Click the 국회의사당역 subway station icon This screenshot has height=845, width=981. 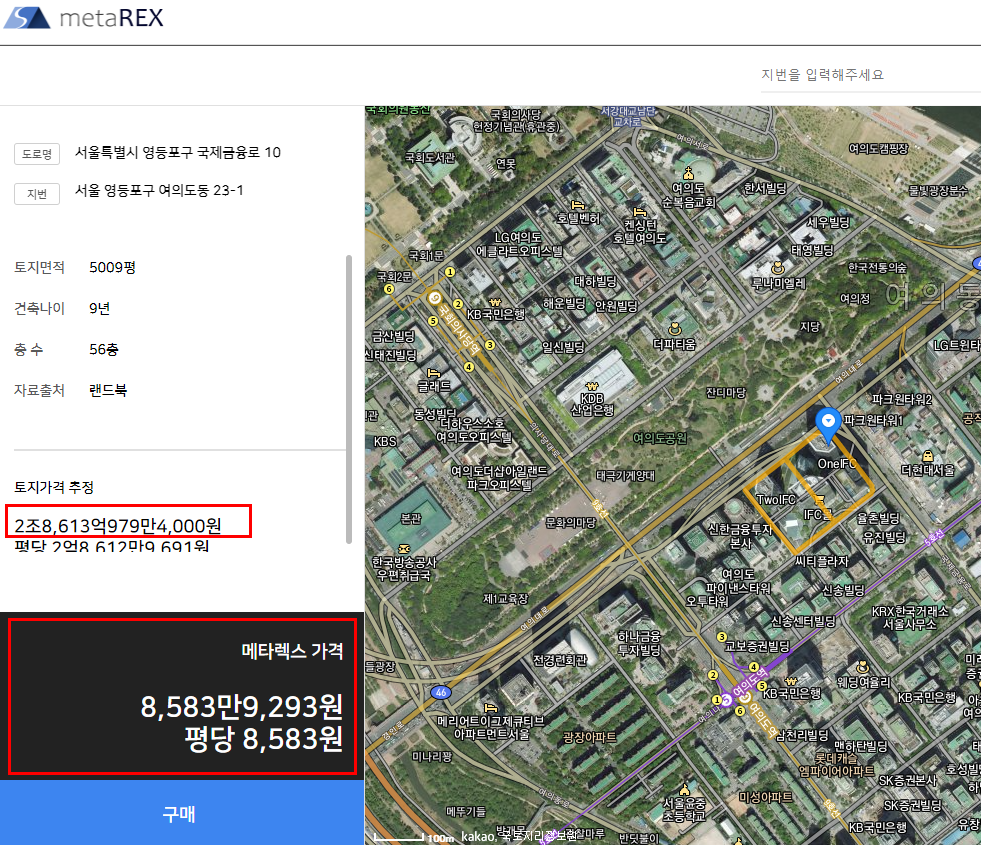[x=435, y=298]
